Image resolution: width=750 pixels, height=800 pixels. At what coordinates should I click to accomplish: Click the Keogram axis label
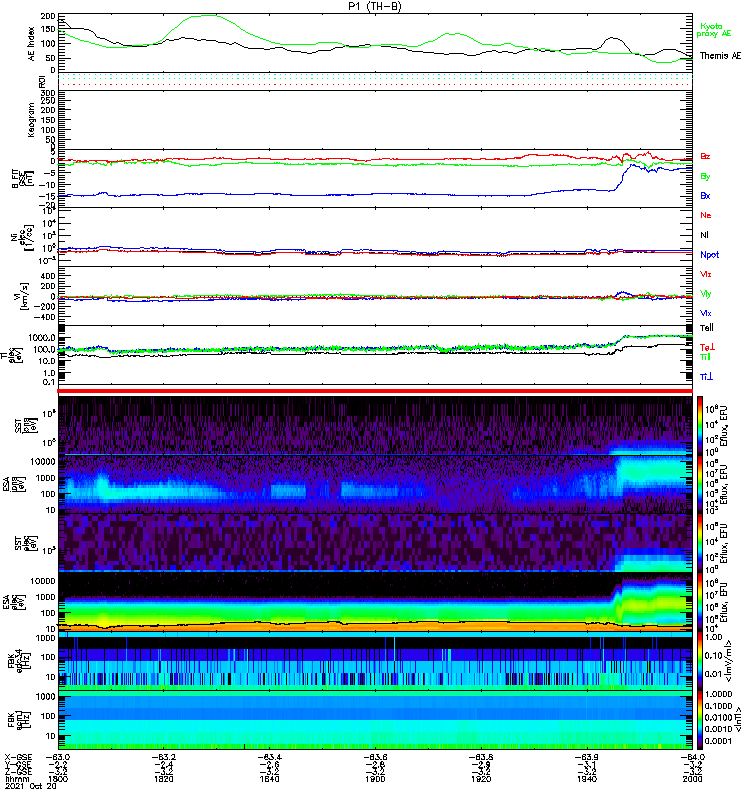(x=32, y=119)
